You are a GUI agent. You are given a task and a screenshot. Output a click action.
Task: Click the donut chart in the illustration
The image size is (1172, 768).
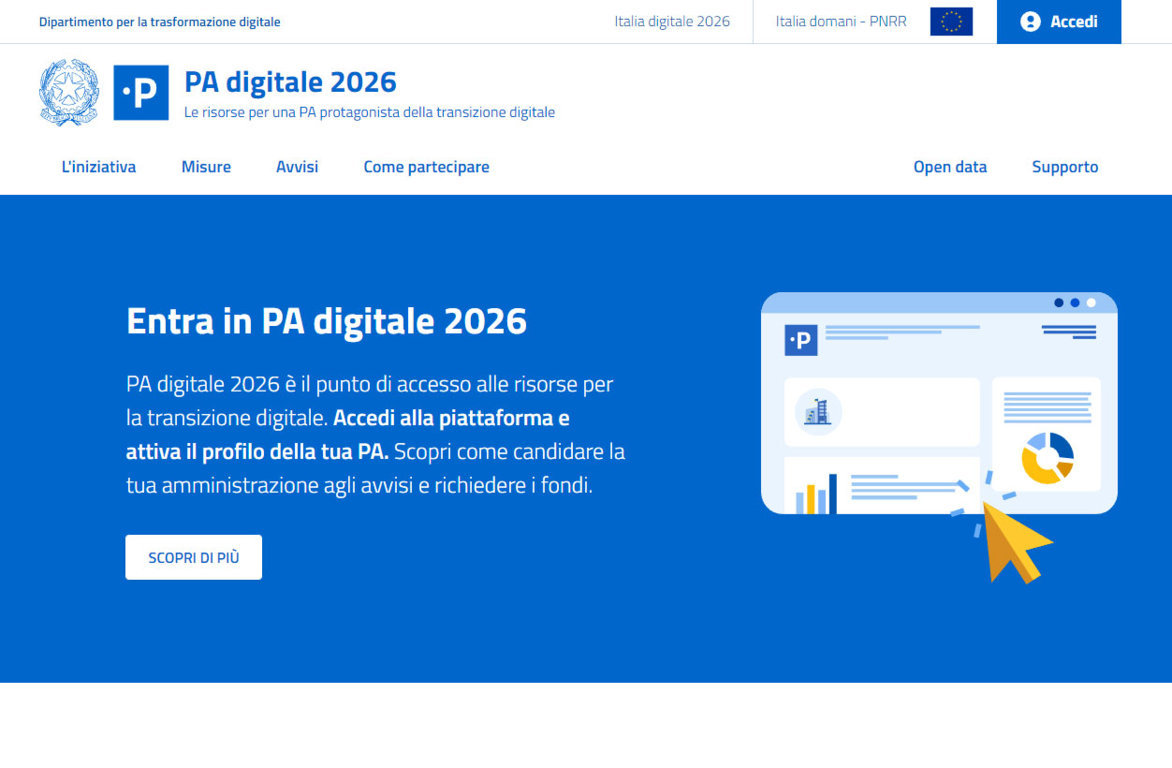[1047, 458]
